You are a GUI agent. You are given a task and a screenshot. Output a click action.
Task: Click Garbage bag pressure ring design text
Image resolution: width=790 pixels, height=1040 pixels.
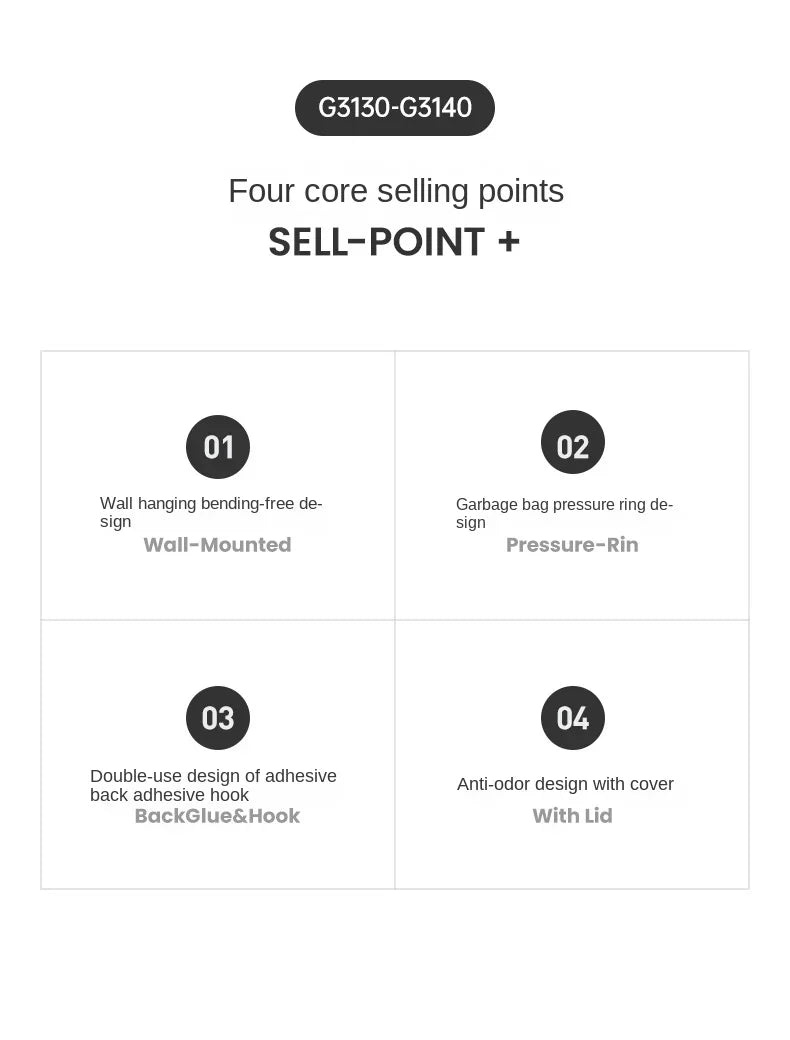click(564, 513)
